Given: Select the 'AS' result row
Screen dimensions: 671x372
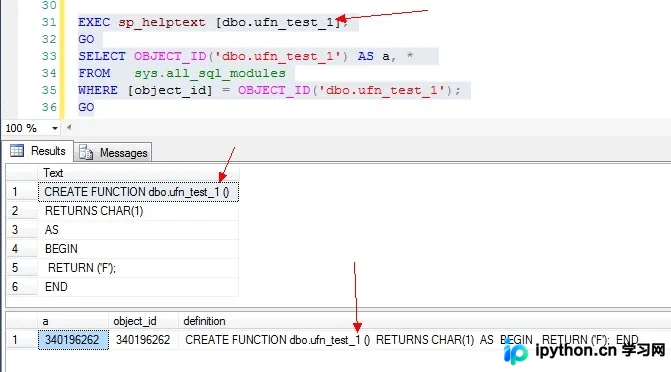Looking at the screenshot, I should click(138, 230).
